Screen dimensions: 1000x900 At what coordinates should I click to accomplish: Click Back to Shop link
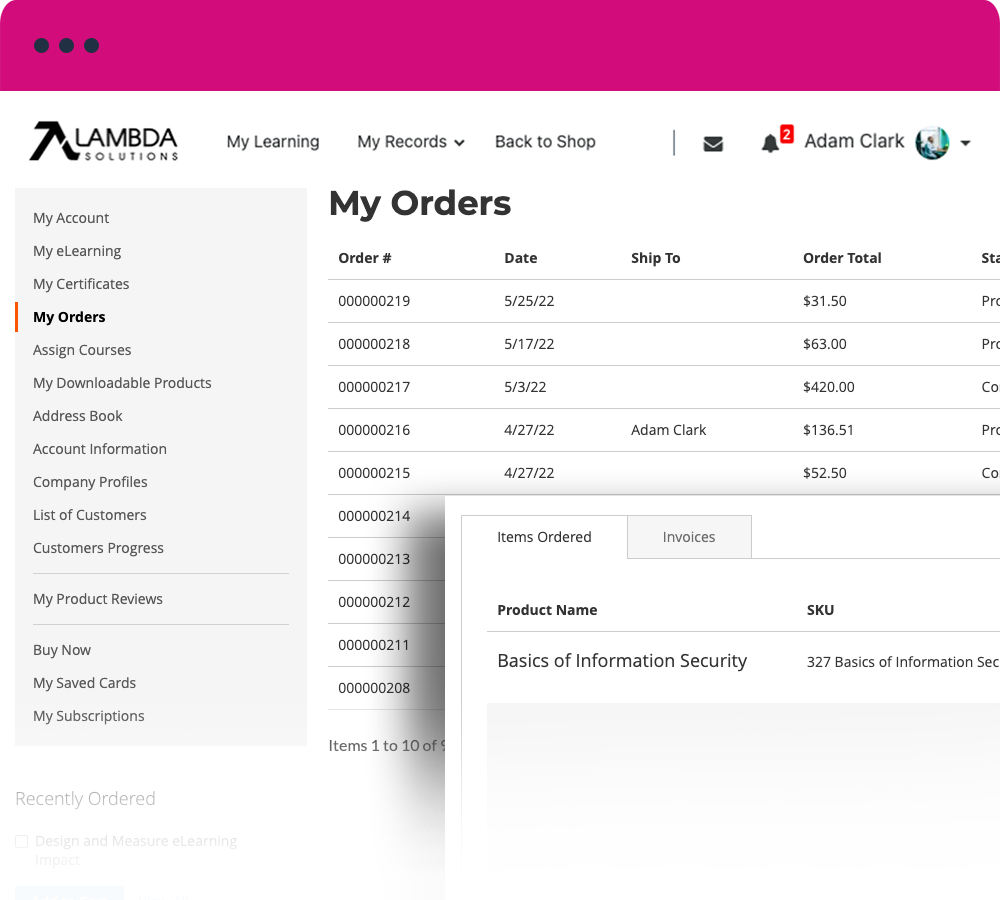click(x=545, y=142)
